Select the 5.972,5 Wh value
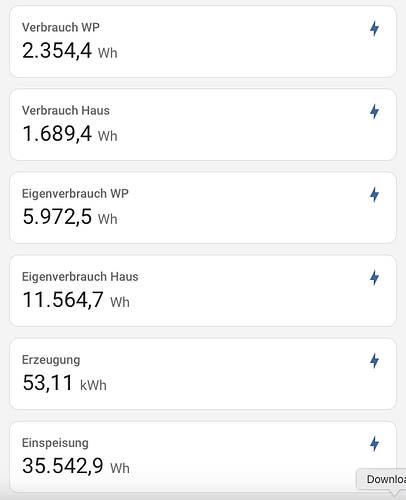This screenshot has width=406, height=500. [x=70, y=217]
